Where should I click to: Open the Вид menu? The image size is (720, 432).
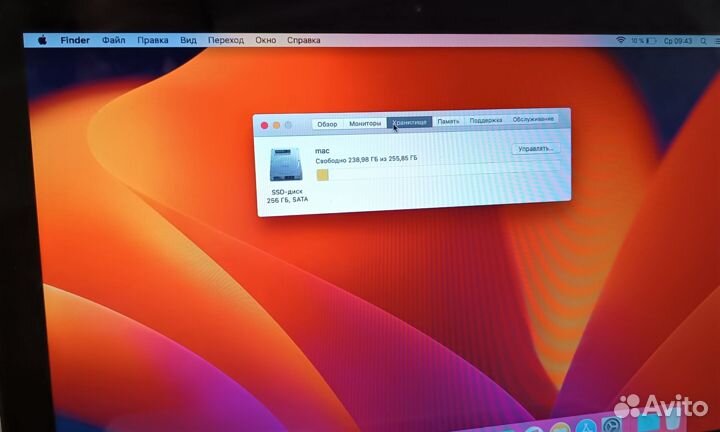point(188,40)
